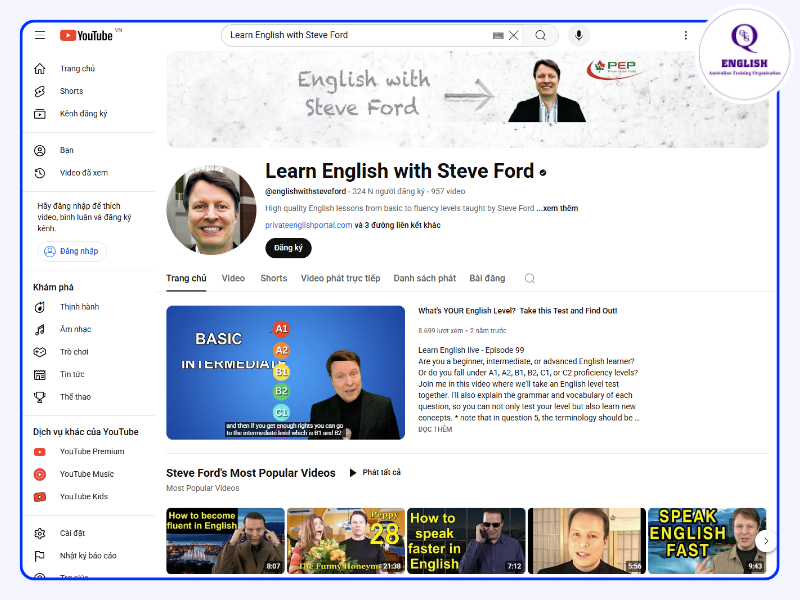Search within the channel using tab magnifier
This screenshot has width=800, height=600.
[530, 278]
